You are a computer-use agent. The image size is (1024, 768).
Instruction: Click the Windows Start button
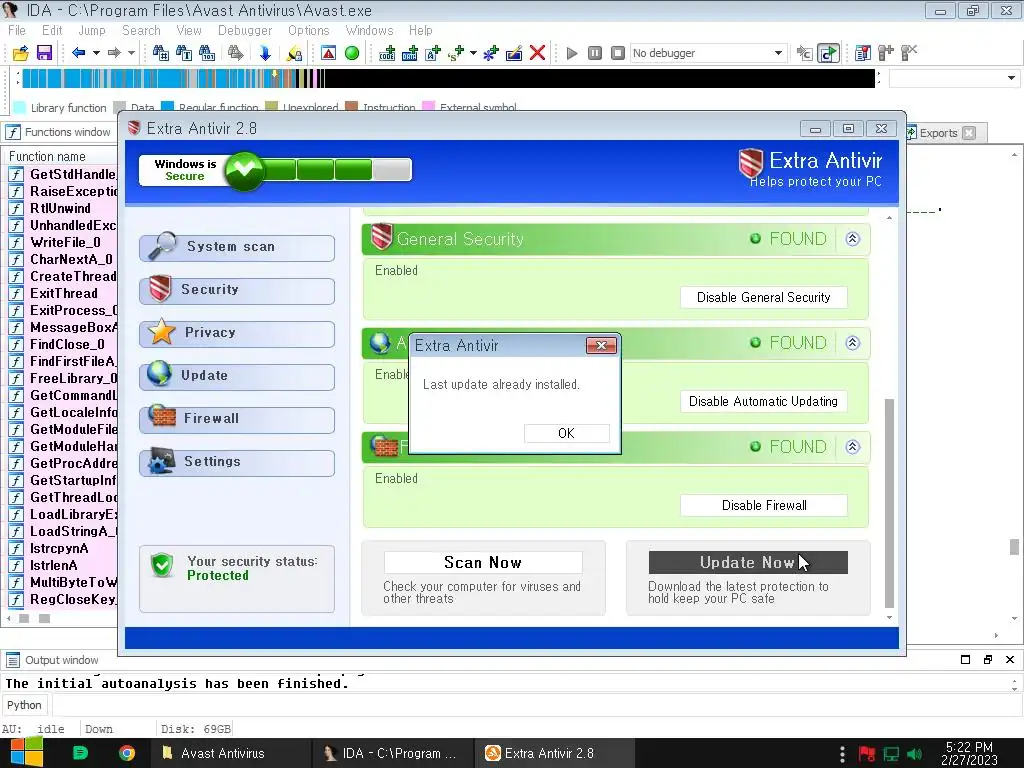click(x=26, y=753)
